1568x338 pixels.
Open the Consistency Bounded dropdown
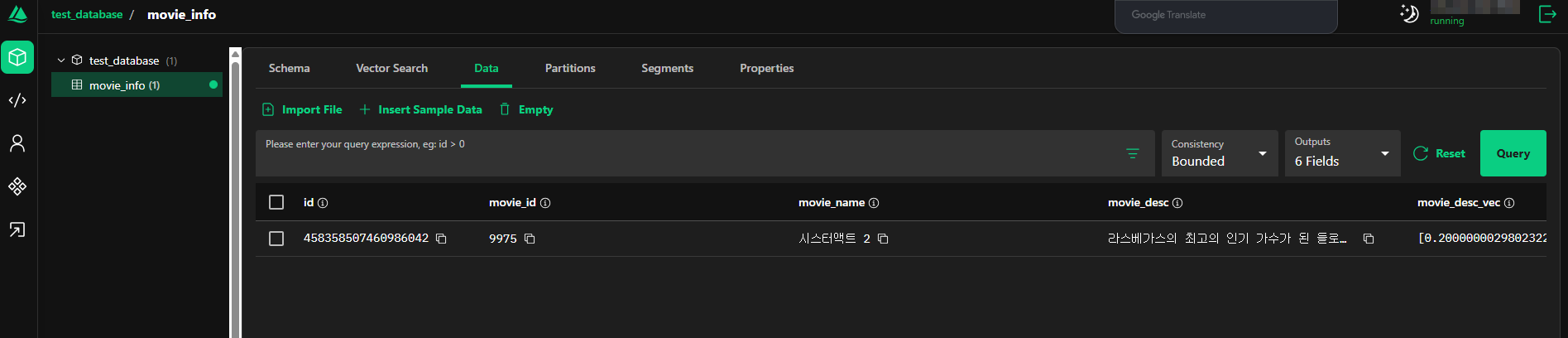[x=1220, y=153]
